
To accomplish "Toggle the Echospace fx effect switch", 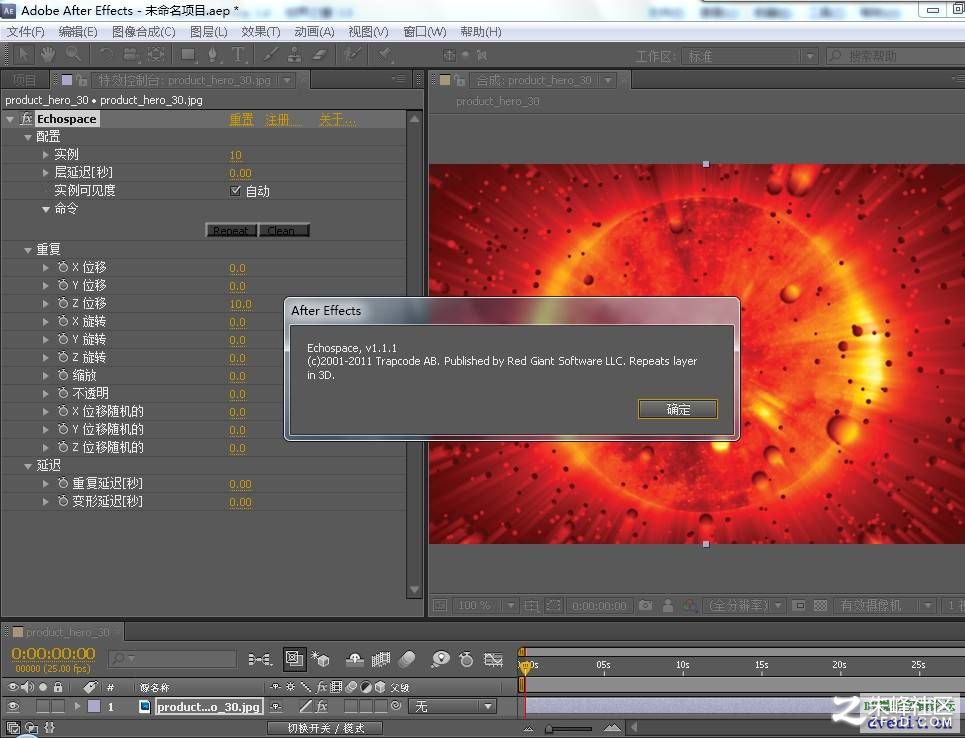I will click(x=26, y=119).
